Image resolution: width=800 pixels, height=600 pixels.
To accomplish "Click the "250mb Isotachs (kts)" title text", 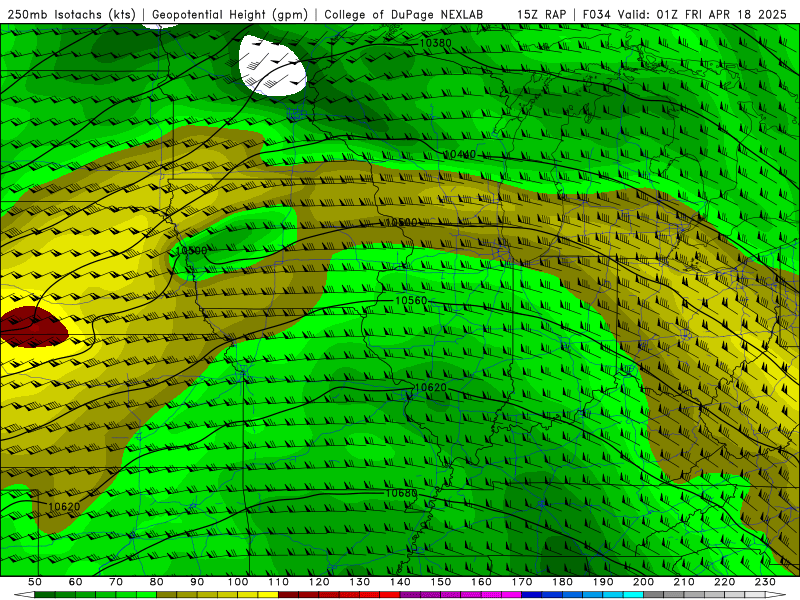I will coord(71,14).
